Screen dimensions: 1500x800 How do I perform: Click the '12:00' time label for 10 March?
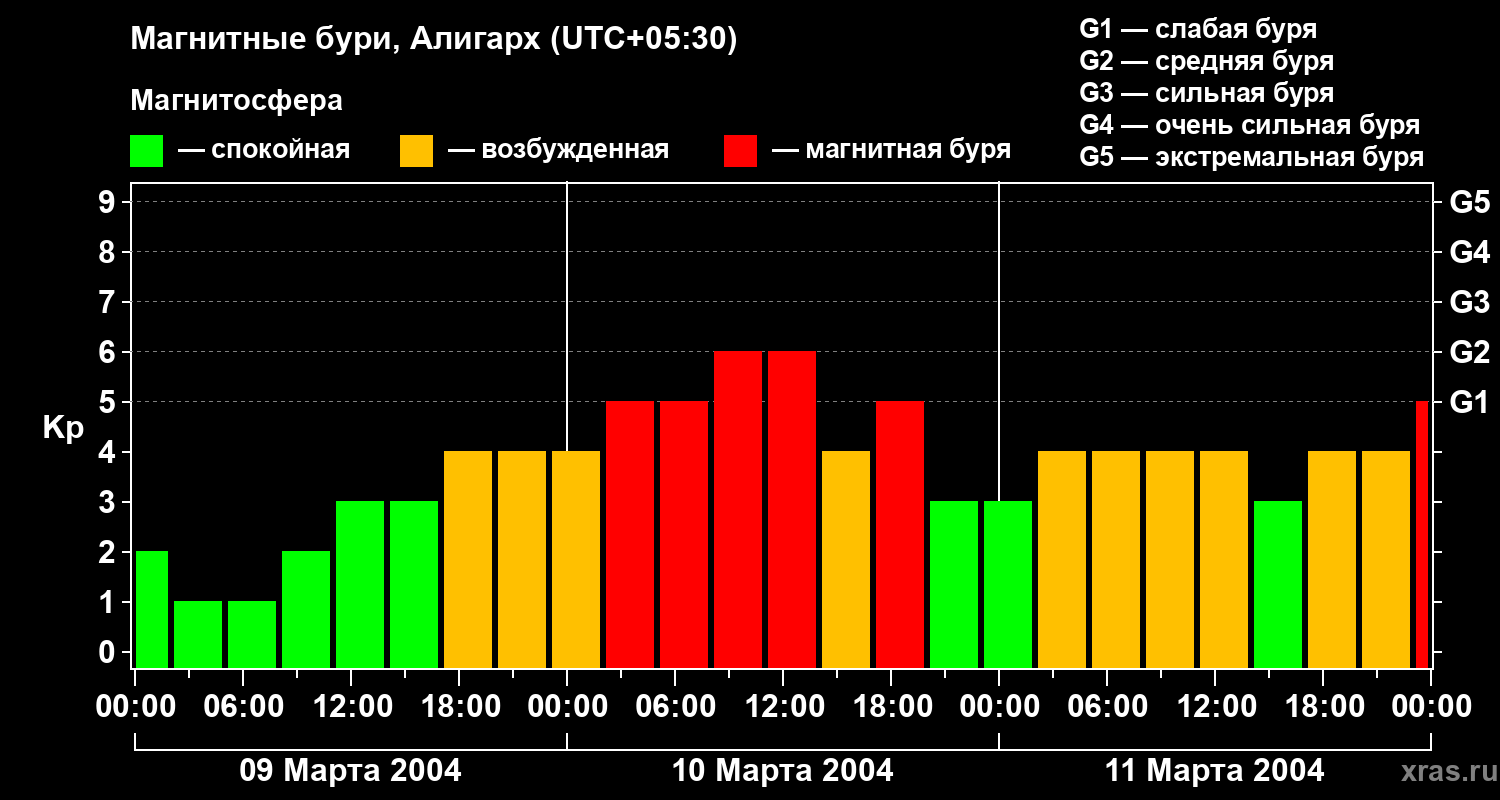783,707
